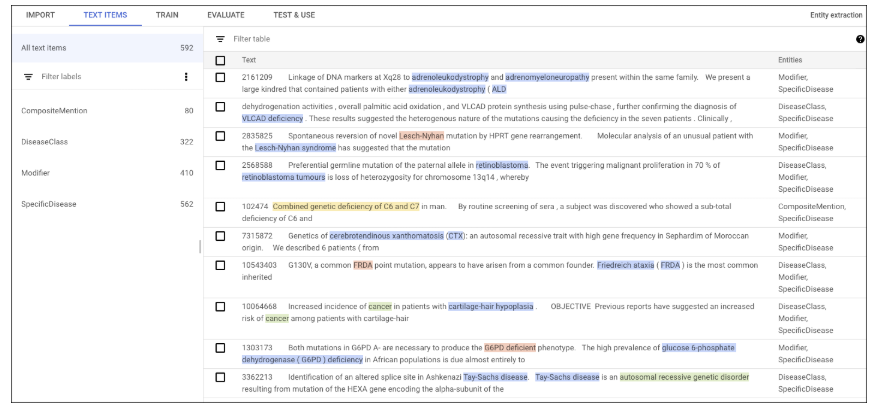Check the box for row 3362213
Viewport: 874px width, 410px height.
tap(220, 377)
